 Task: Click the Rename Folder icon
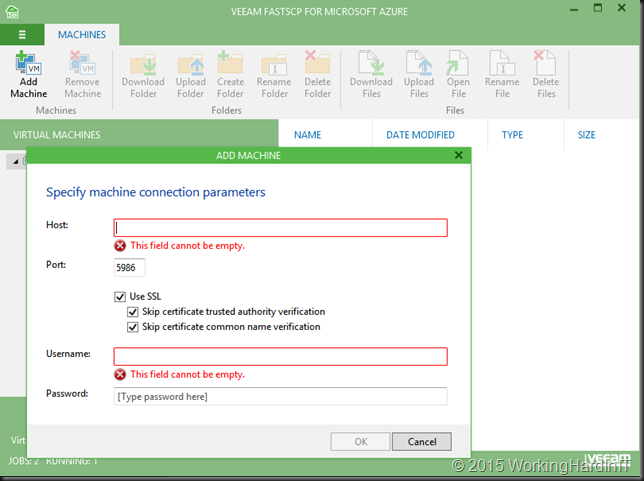(x=274, y=64)
